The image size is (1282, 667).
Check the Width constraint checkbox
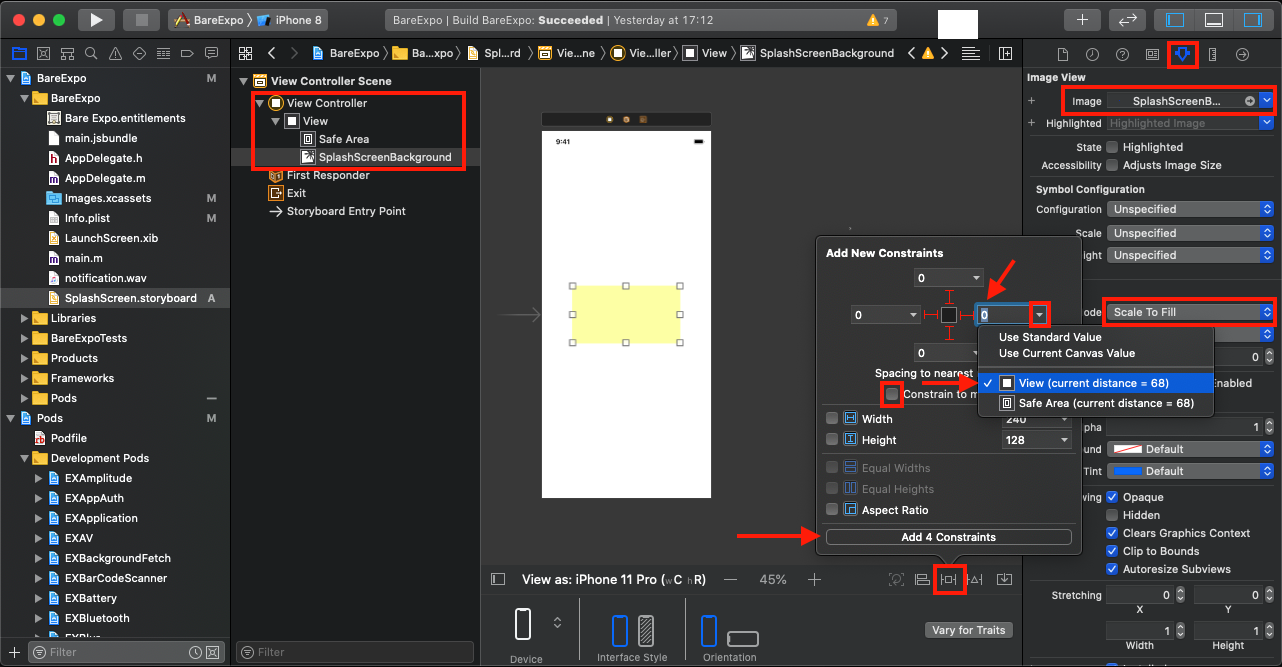click(832, 419)
